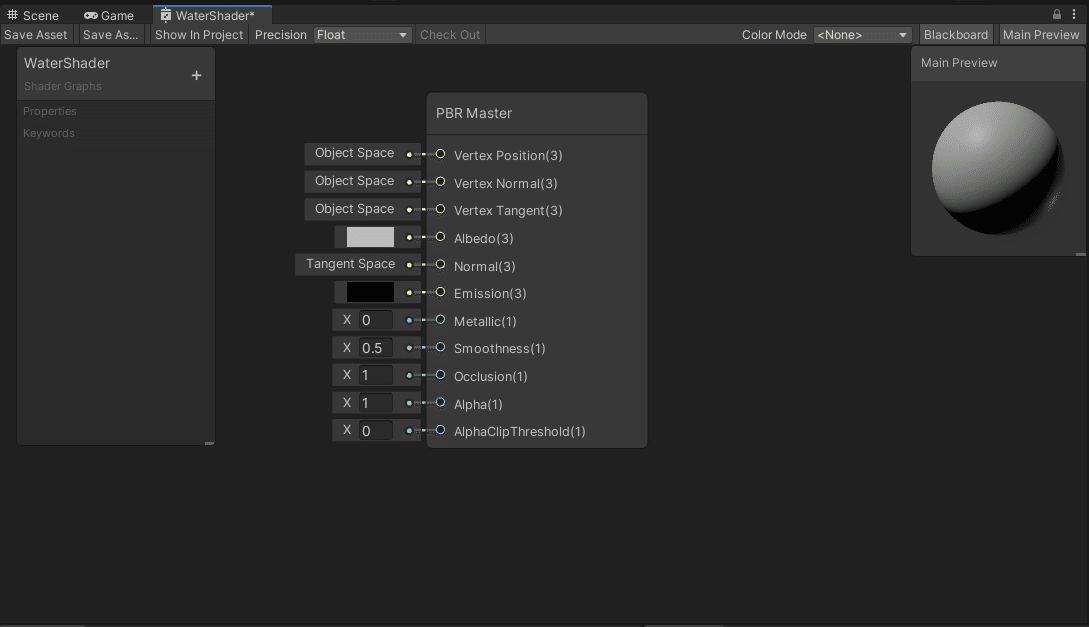Click the AlphaClipThreshold input port
The image size is (1089, 627).
click(x=440, y=430)
